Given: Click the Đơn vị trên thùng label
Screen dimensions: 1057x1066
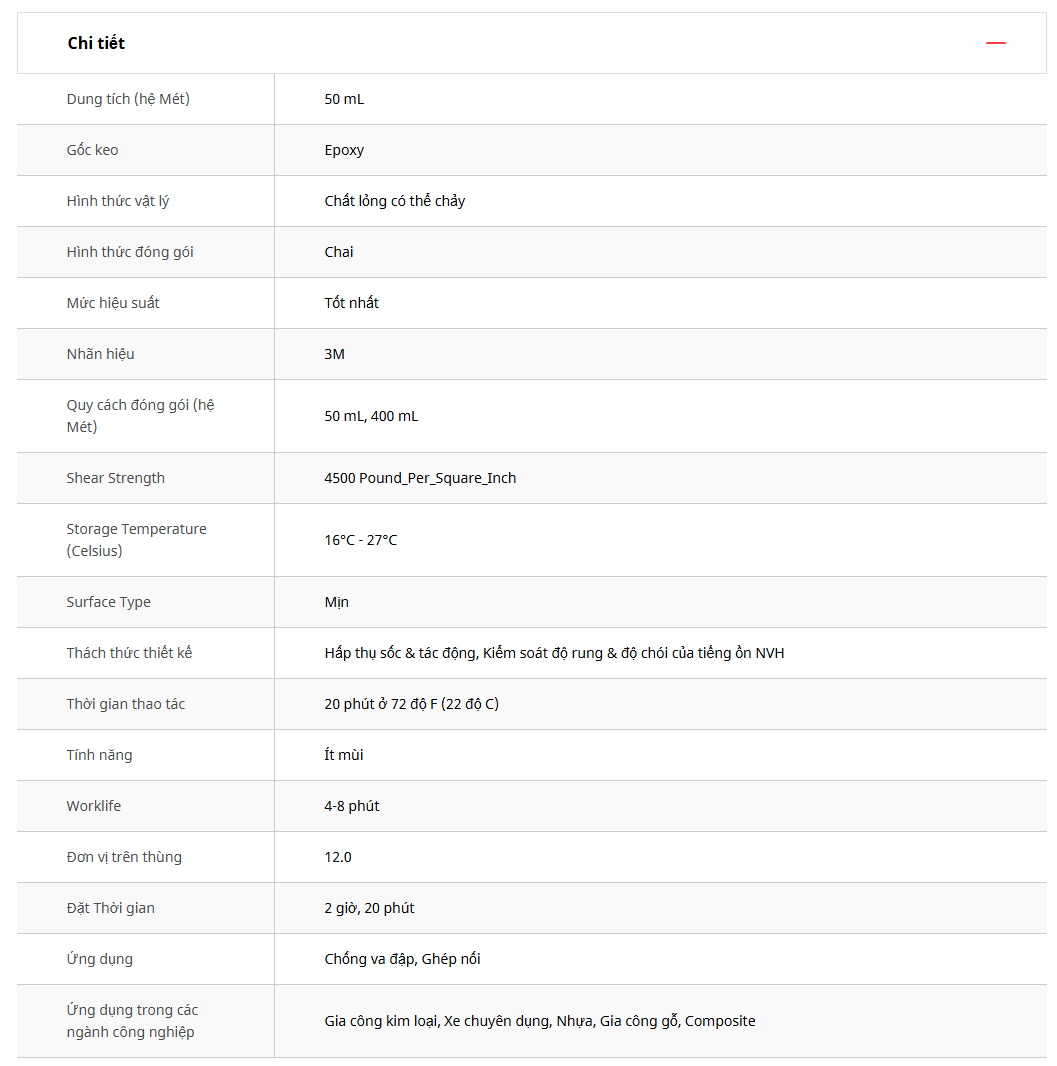Looking at the screenshot, I should [x=124, y=857].
